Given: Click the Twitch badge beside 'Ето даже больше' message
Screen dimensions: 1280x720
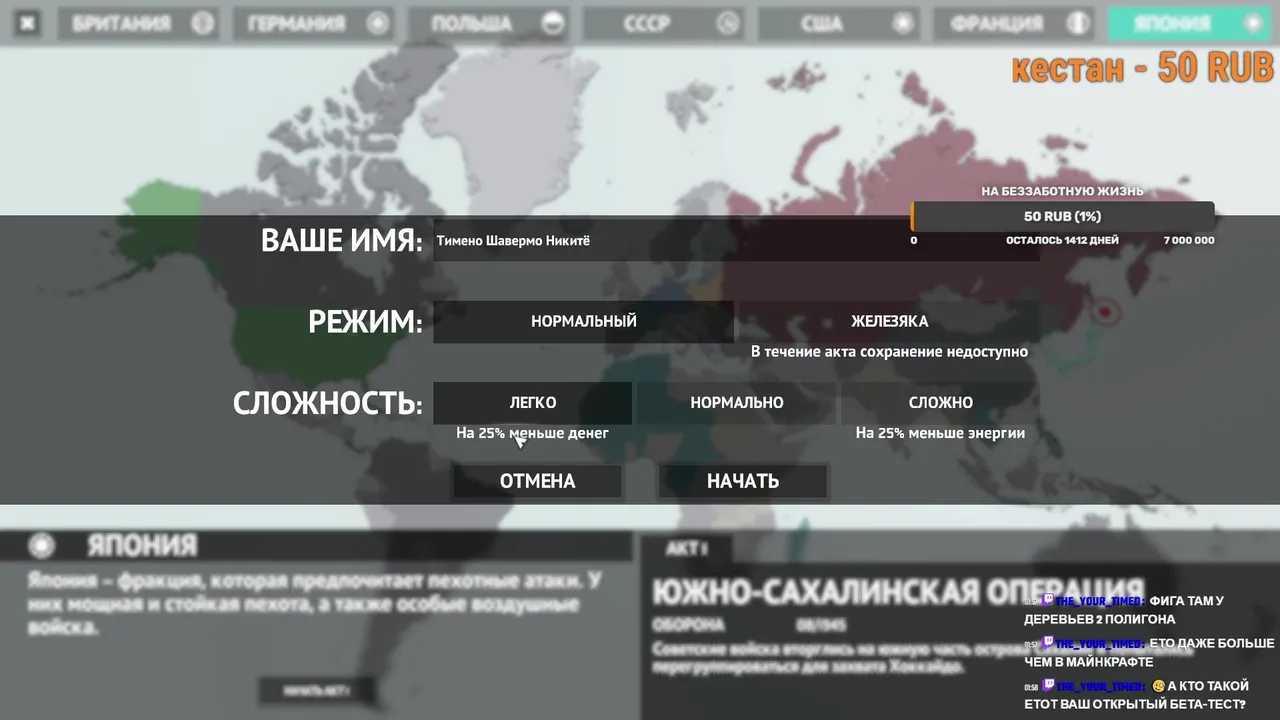Looking at the screenshot, I should tap(1047, 643).
